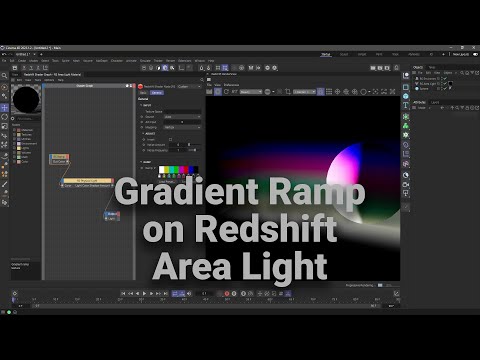This screenshot has width=480, height=360.
Task: Toggle the timeline sound speaker icon
Action: [x=189, y=293]
